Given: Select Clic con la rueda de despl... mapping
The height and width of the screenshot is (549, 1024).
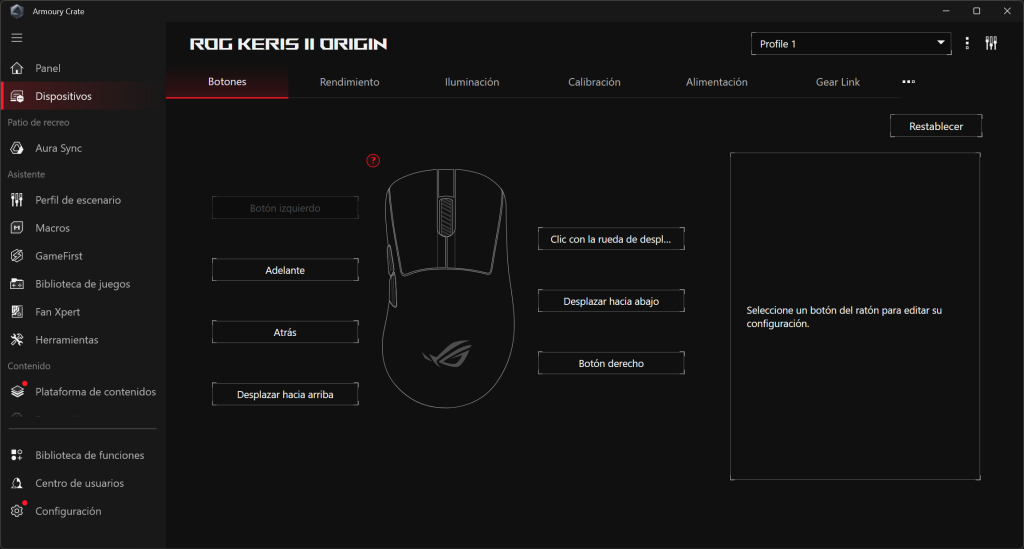Looking at the screenshot, I should pyautogui.click(x=611, y=239).
